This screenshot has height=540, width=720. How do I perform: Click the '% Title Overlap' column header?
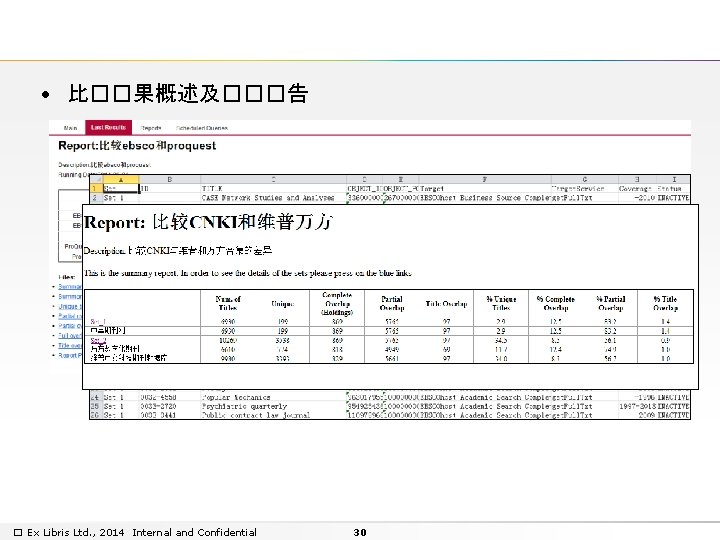[x=665, y=303]
